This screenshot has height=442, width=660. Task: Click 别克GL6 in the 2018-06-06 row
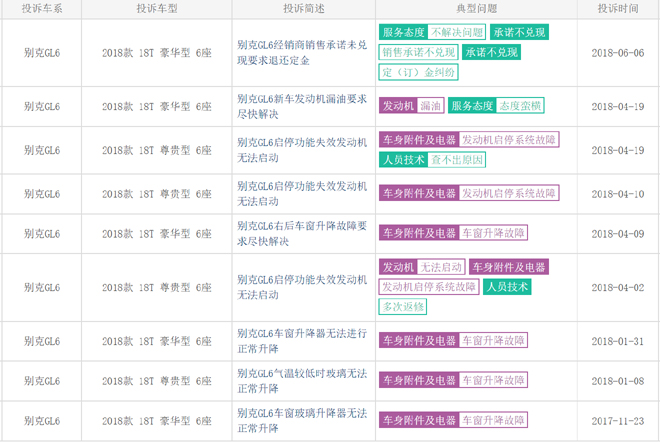tap(42, 53)
